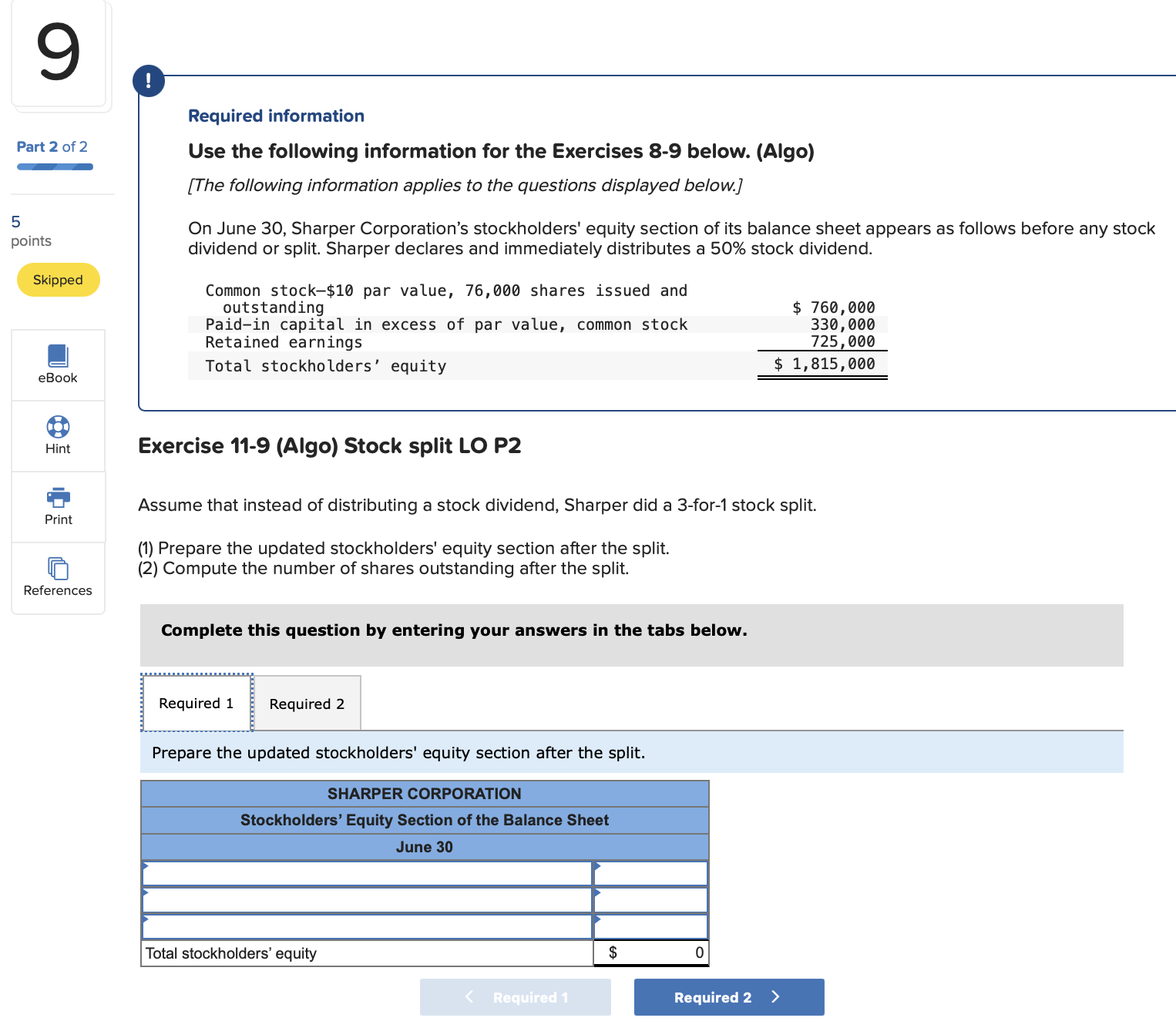Select the Required 1 tab
Screen dimensions: 1176x1028
click(196, 703)
